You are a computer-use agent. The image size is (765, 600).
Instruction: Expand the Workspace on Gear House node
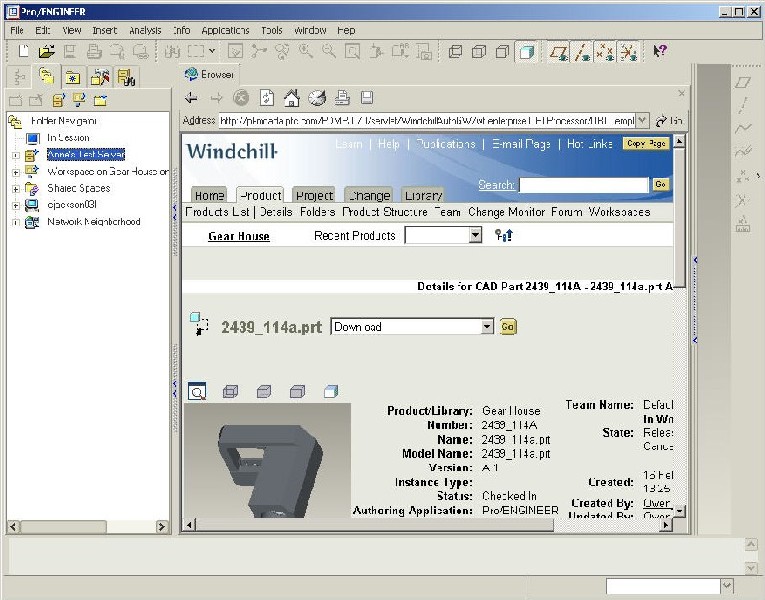(16, 172)
